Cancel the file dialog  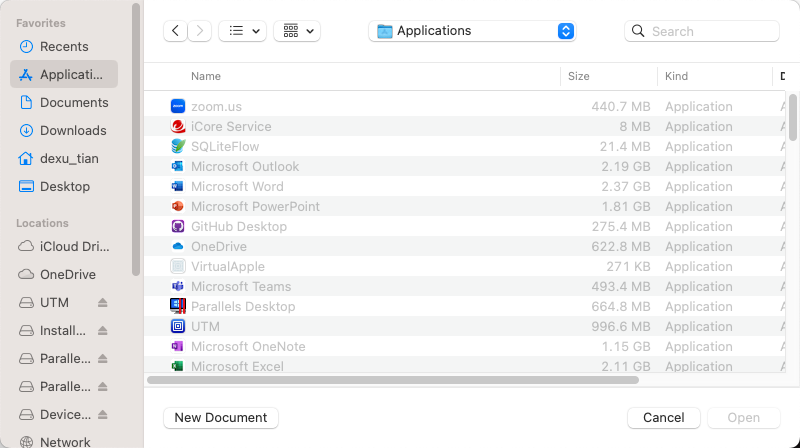pyautogui.click(x=663, y=418)
